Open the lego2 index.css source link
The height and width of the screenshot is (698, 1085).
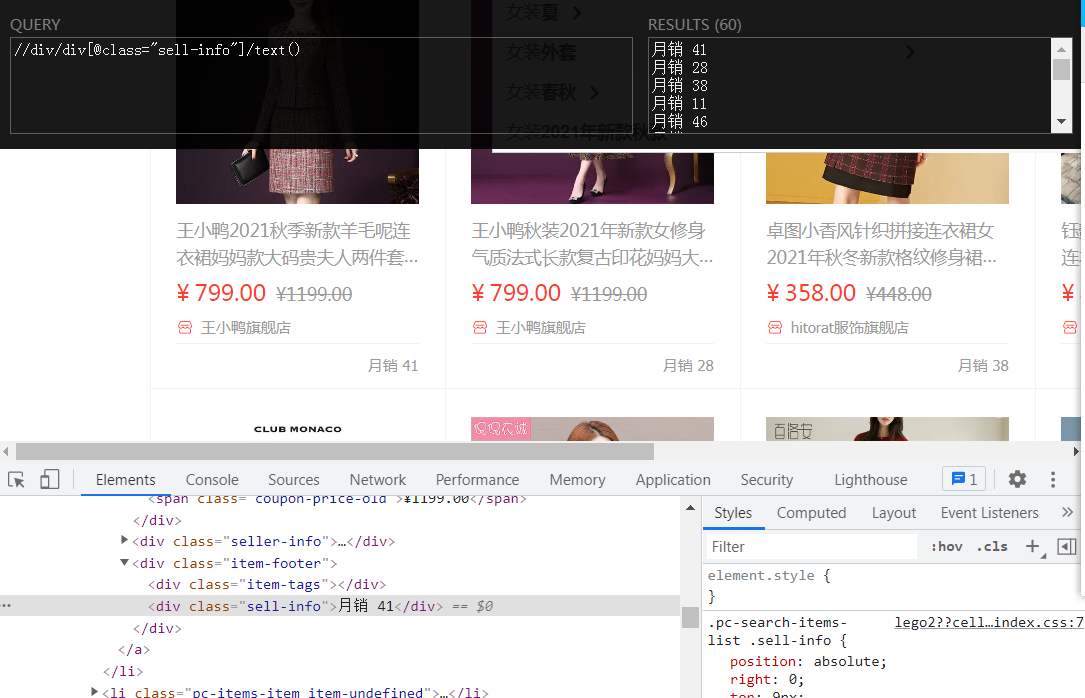988,622
